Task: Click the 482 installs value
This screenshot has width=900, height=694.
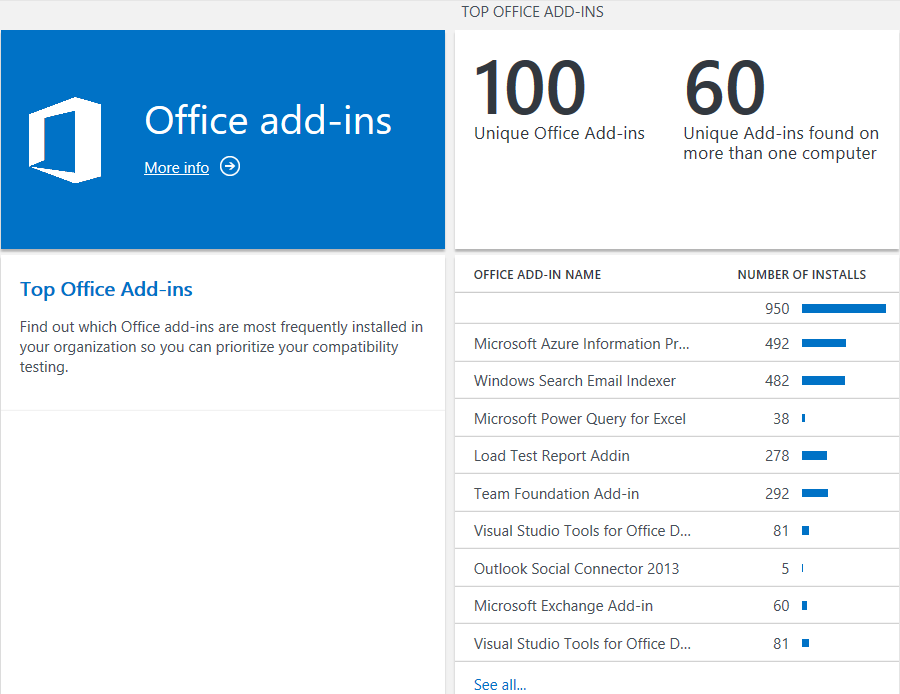Action: point(777,381)
